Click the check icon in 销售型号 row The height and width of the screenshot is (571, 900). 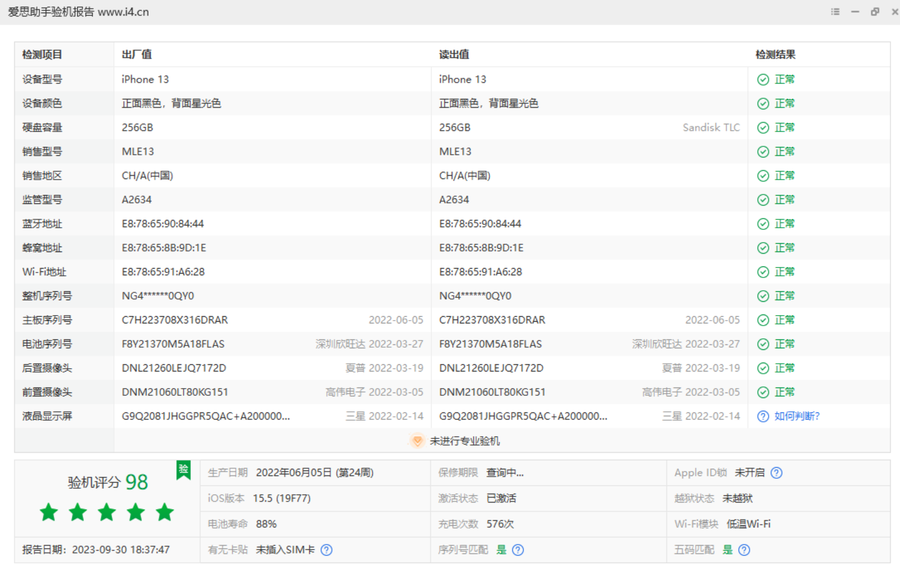[763, 152]
